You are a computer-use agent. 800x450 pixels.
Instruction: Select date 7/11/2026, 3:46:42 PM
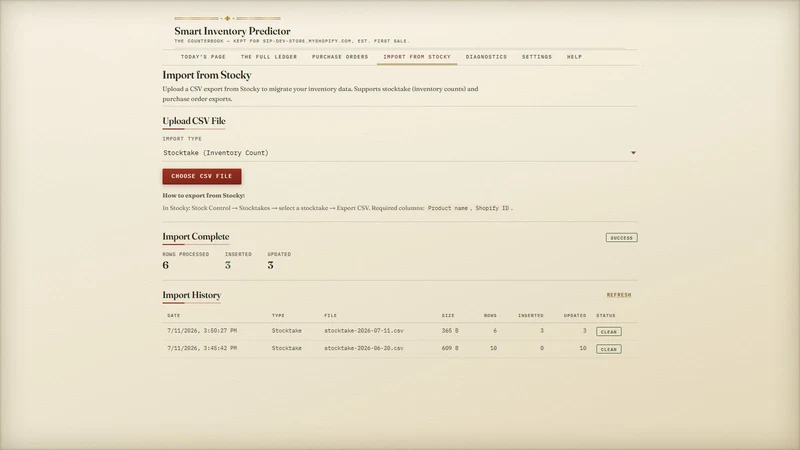[202, 348]
